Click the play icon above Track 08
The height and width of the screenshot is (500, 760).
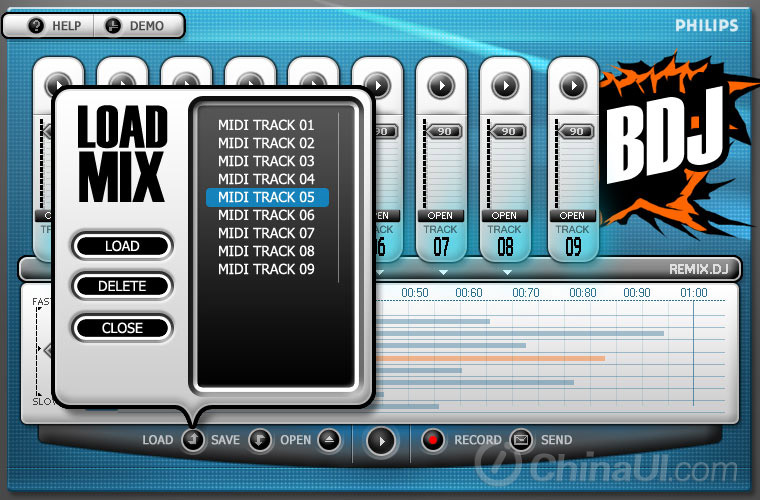[505, 86]
